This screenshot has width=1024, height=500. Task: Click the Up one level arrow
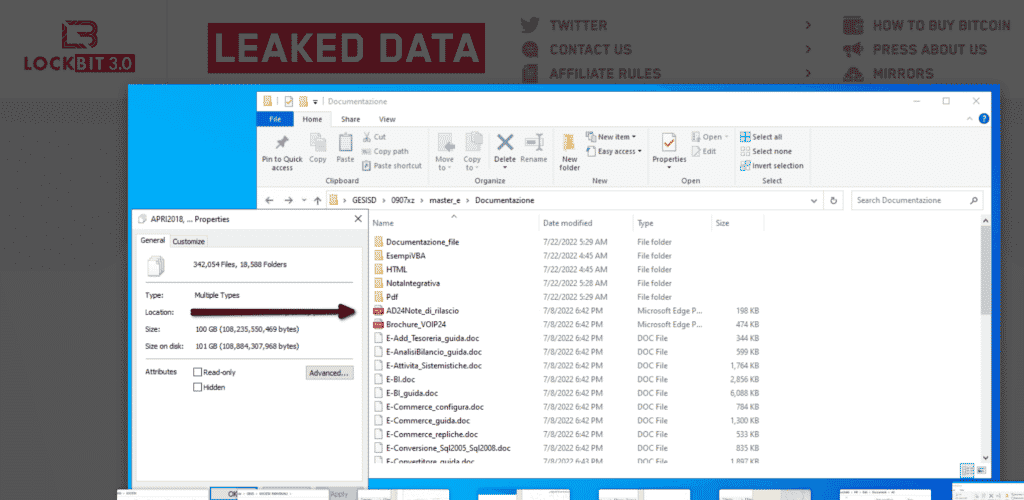317,200
